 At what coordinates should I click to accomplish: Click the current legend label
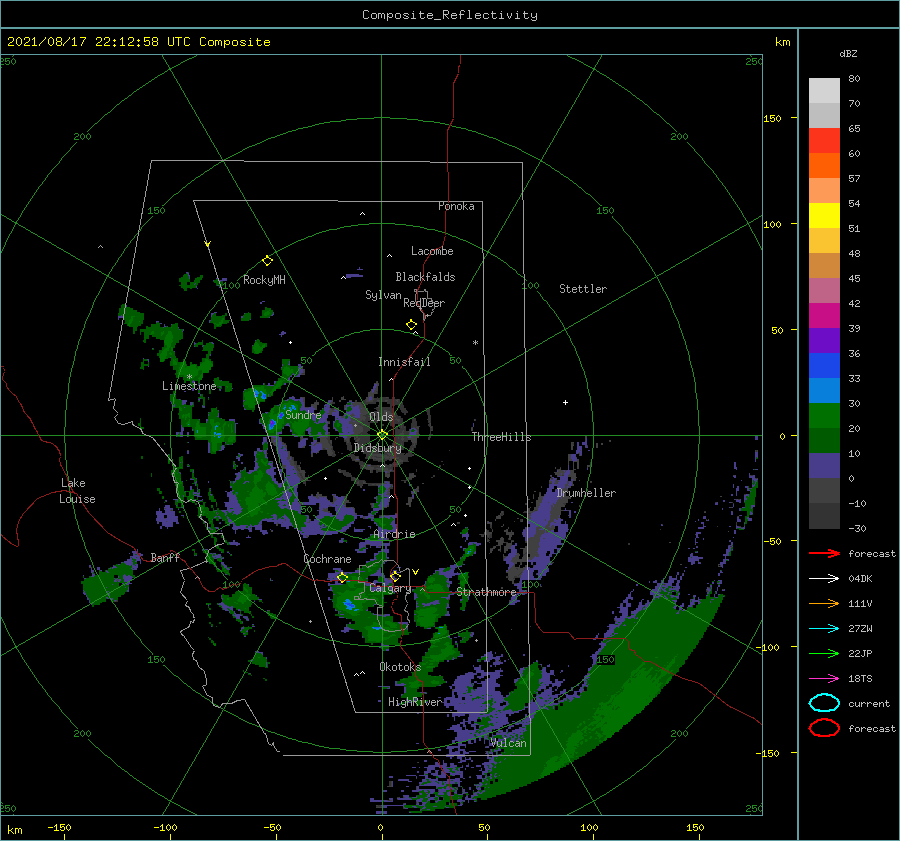(869, 703)
